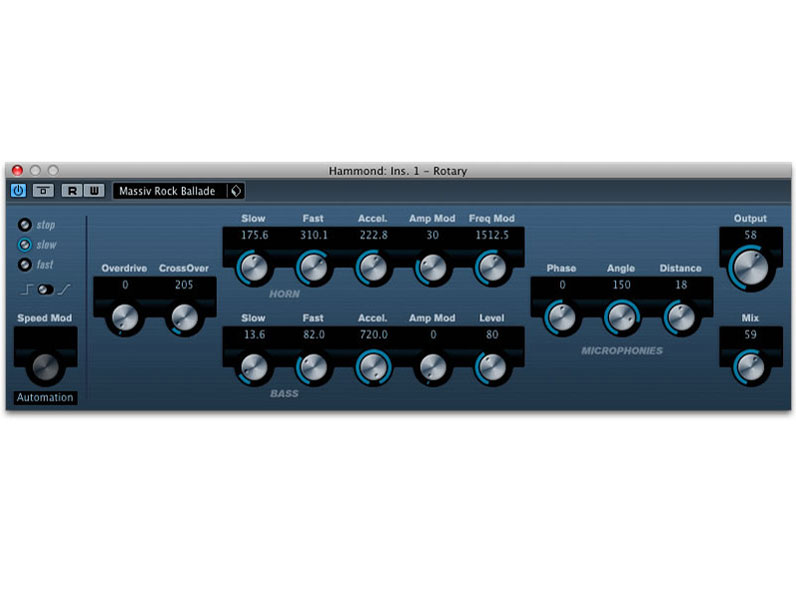
Task: Click the Horn Fast value 310.1
Action: (314, 235)
